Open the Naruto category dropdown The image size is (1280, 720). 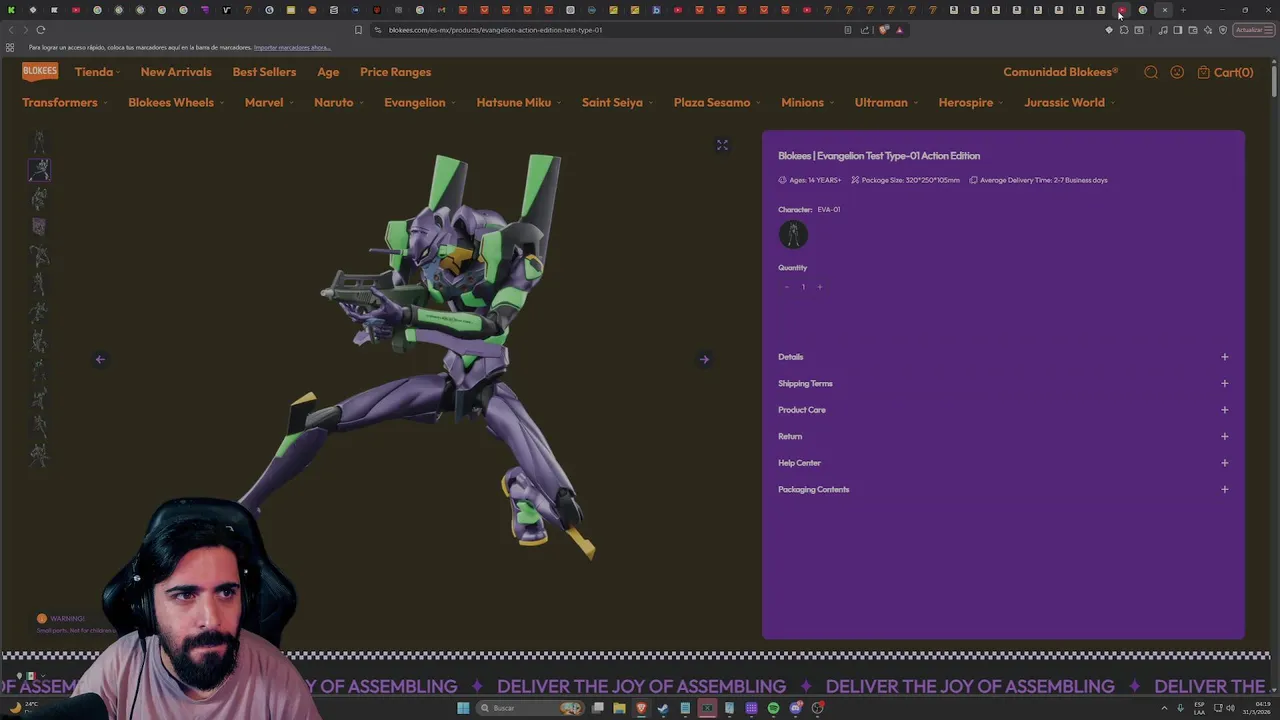[x=338, y=102]
